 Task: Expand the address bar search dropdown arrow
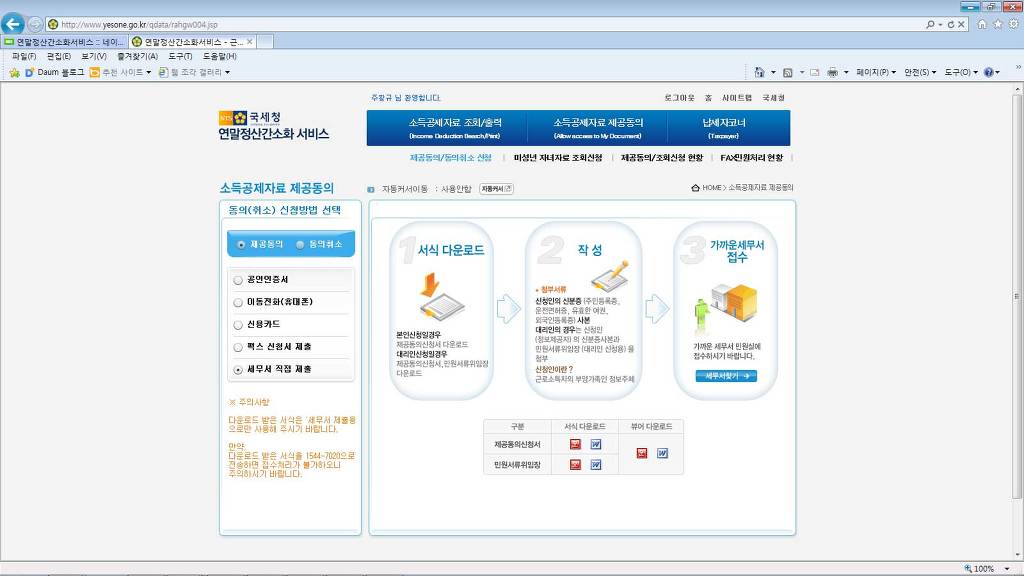940,25
